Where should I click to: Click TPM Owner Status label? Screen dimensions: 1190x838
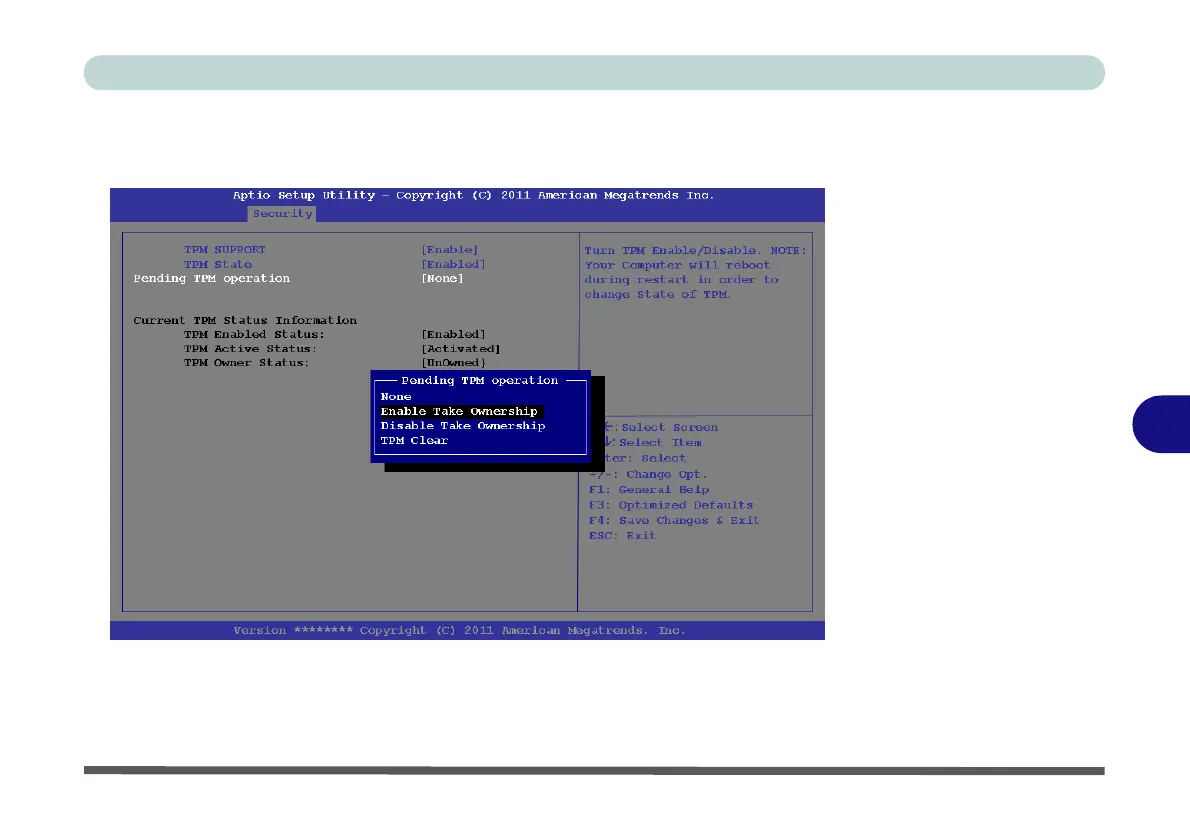pos(247,363)
